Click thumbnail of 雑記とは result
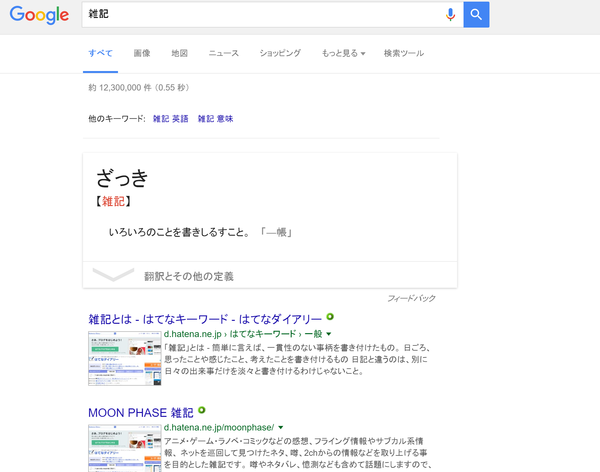 click(125, 358)
